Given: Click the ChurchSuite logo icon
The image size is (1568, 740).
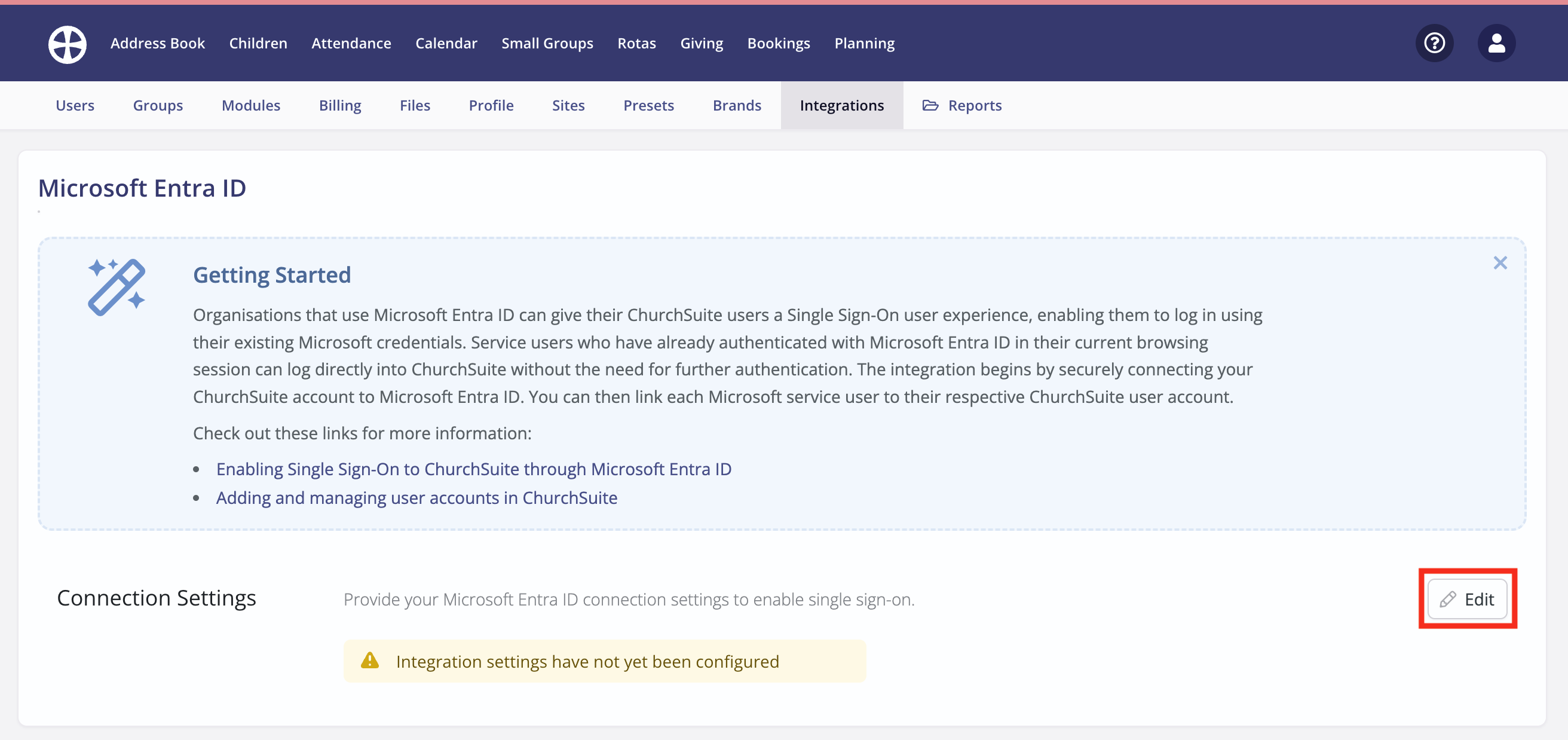Looking at the screenshot, I should (67, 43).
